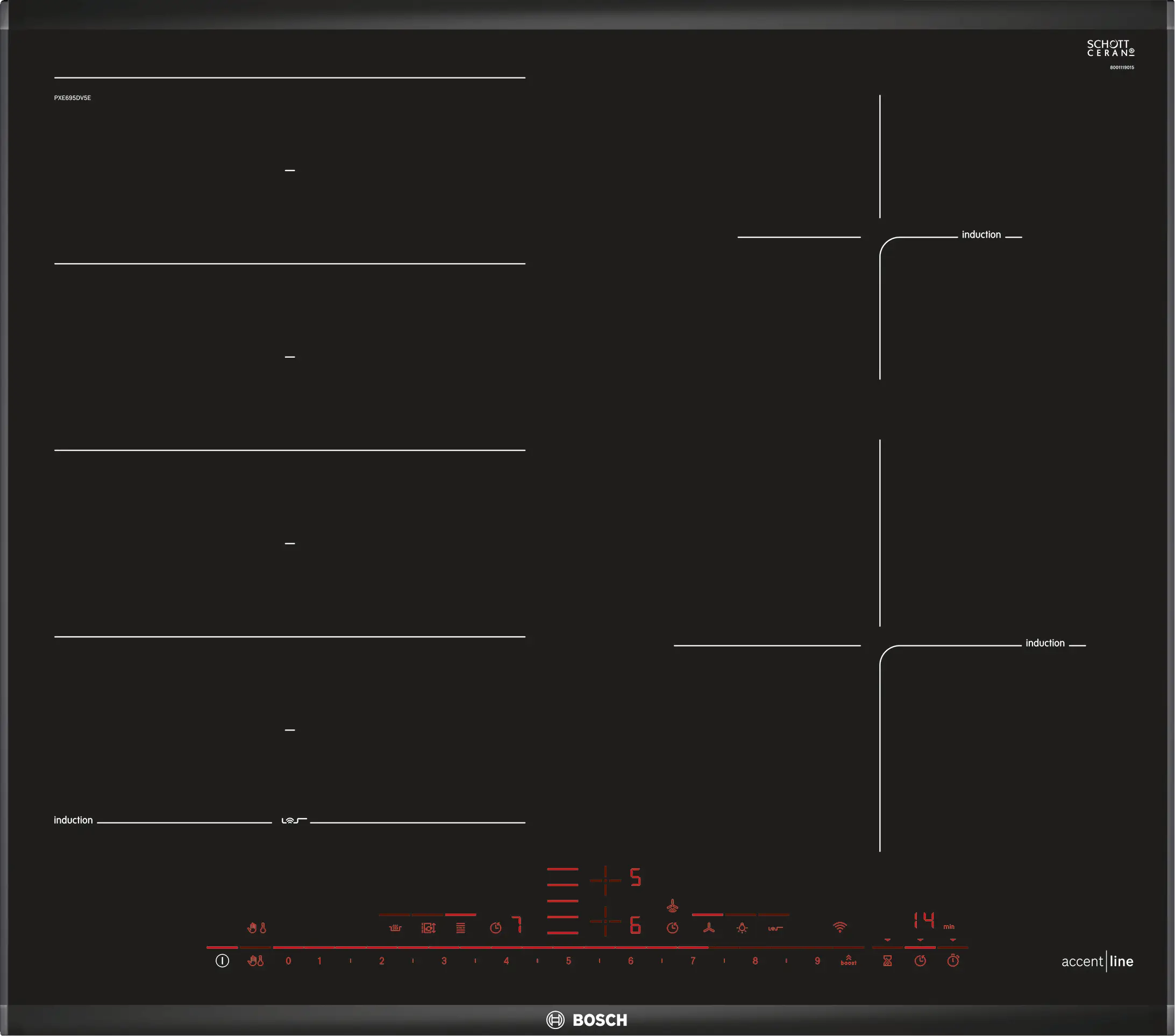Tap the hood light bulb icon
Image resolution: width=1175 pixels, height=1036 pixels.
pyautogui.click(x=742, y=928)
